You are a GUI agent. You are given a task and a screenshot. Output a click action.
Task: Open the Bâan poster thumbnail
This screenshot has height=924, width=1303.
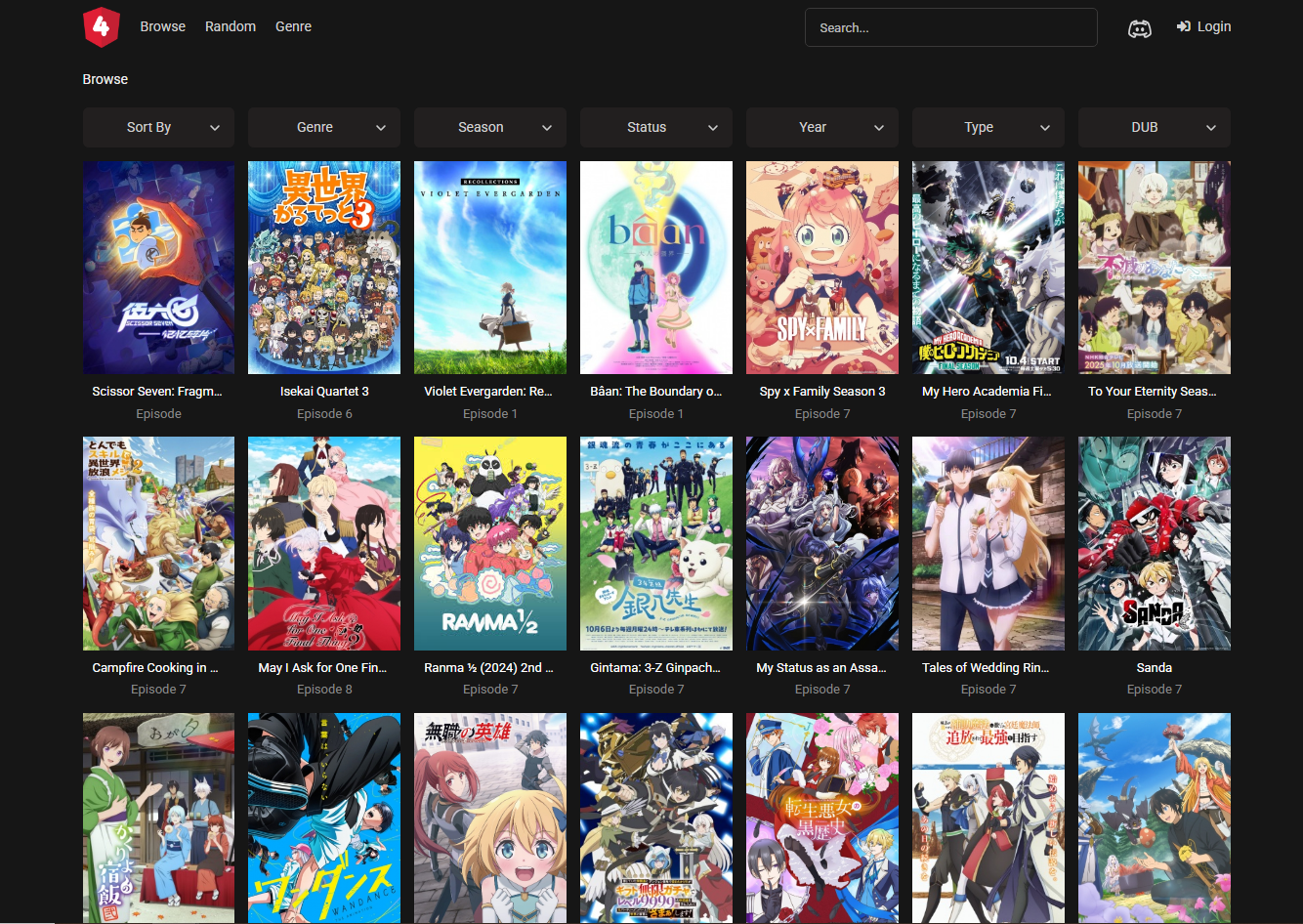coord(656,268)
